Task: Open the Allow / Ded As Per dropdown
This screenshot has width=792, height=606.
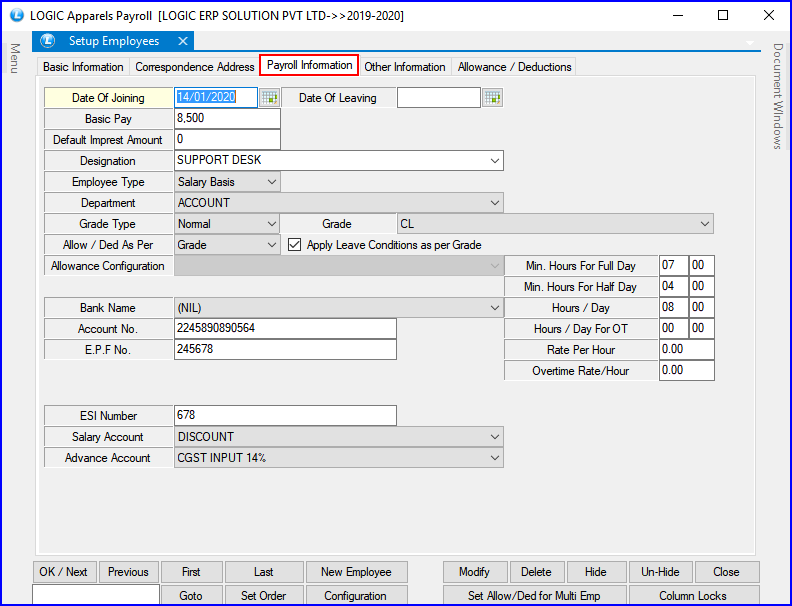Action: (272, 245)
